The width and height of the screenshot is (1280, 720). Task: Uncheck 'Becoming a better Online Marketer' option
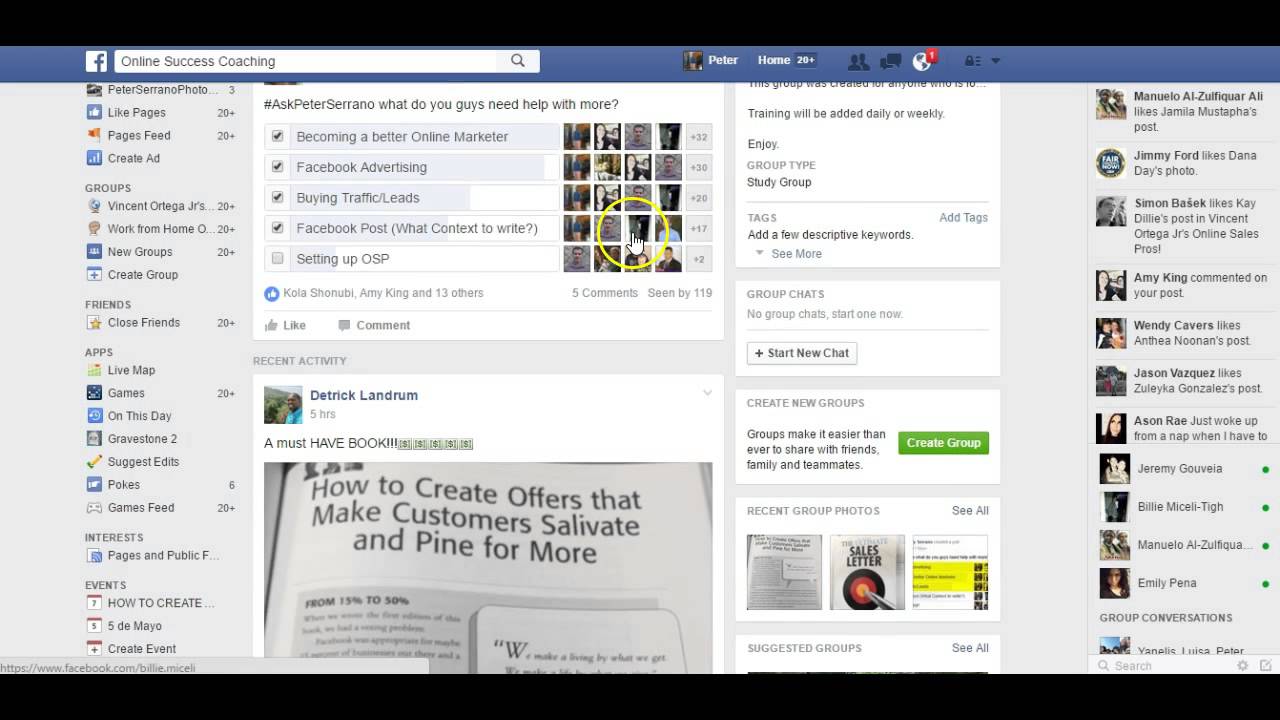[x=278, y=136]
